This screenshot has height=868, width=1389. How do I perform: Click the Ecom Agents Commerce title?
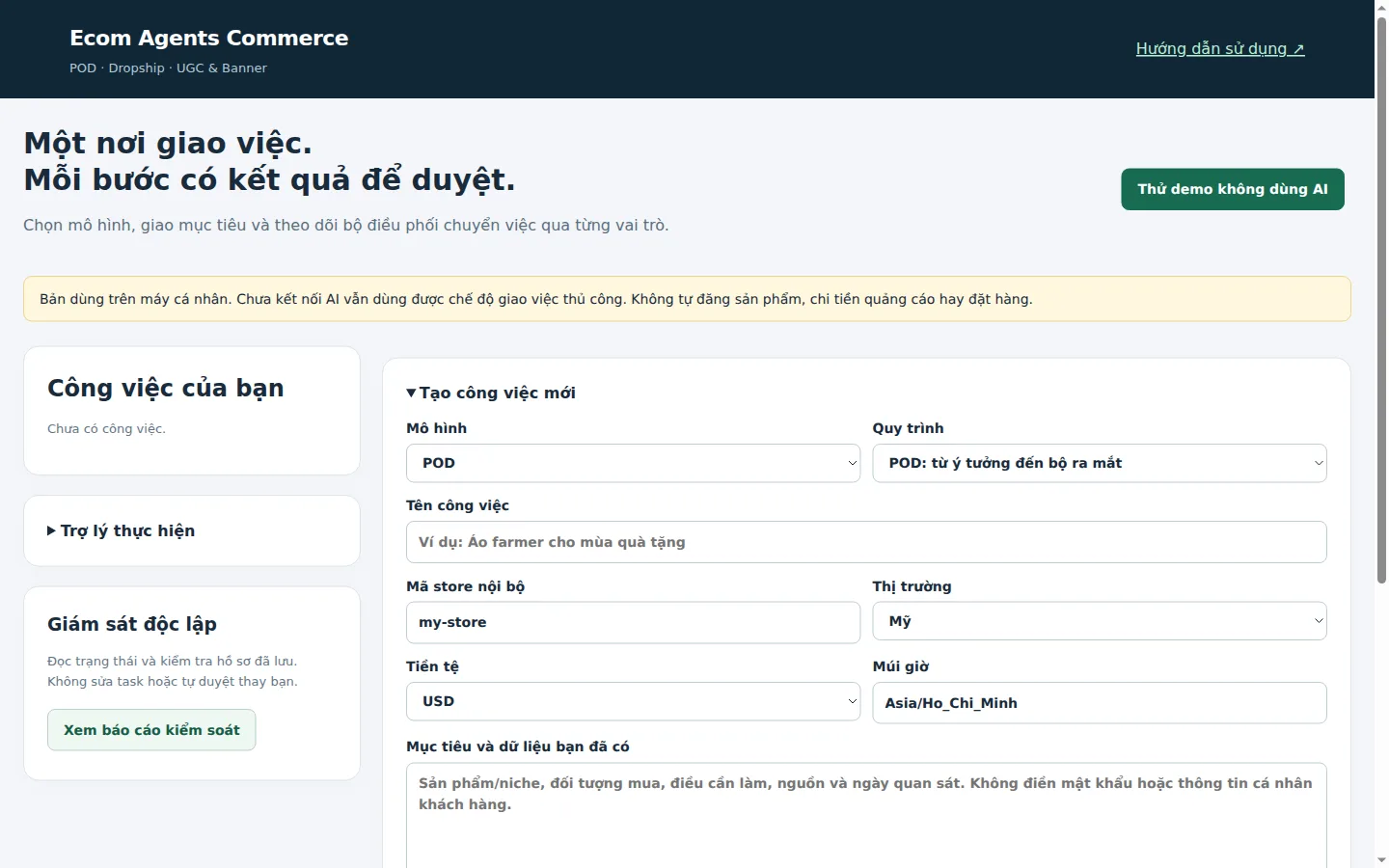click(x=209, y=38)
